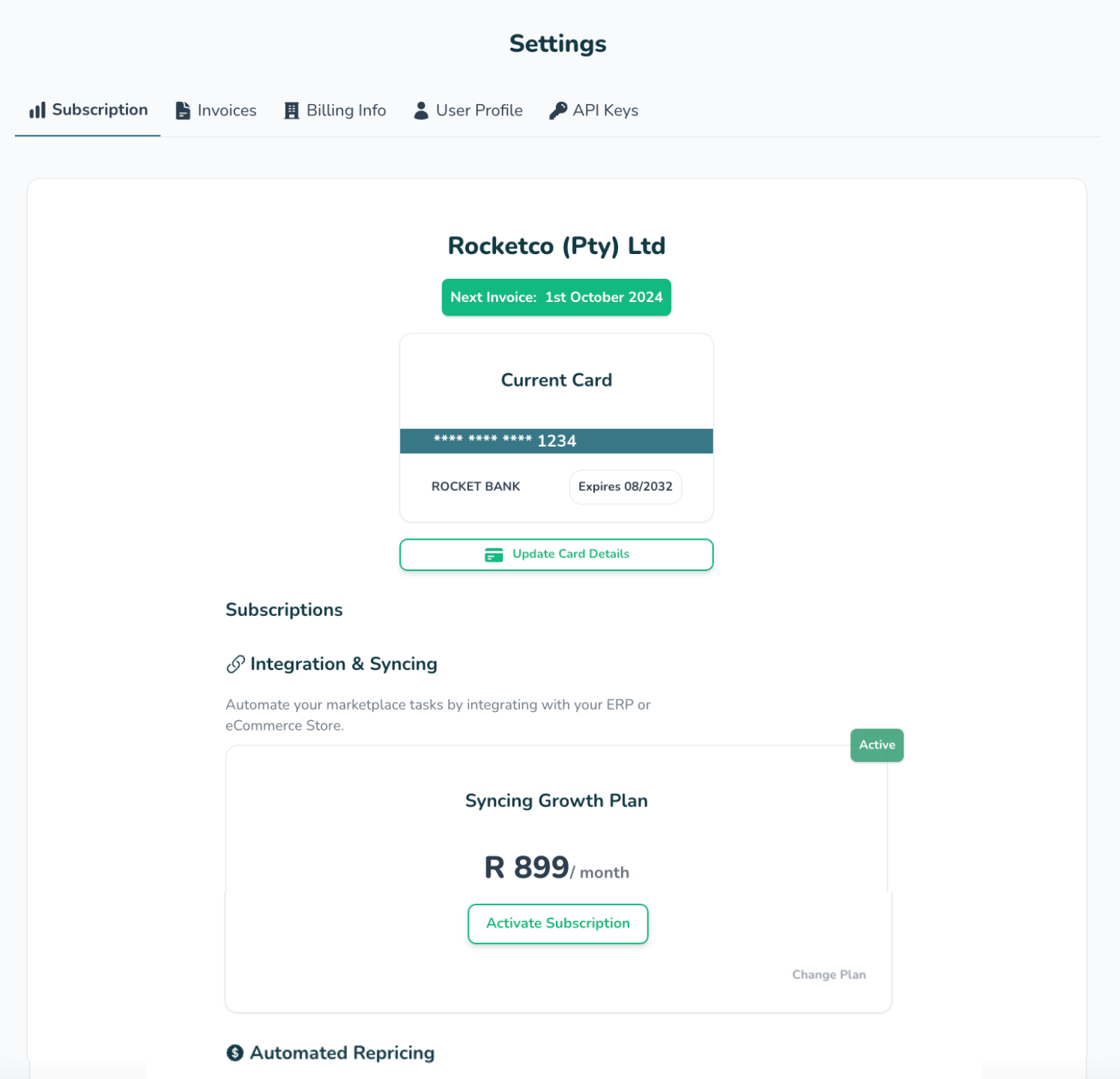Click the credit card icon on Update Card Details
This screenshot has width=1120, height=1079.
pyautogui.click(x=494, y=554)
